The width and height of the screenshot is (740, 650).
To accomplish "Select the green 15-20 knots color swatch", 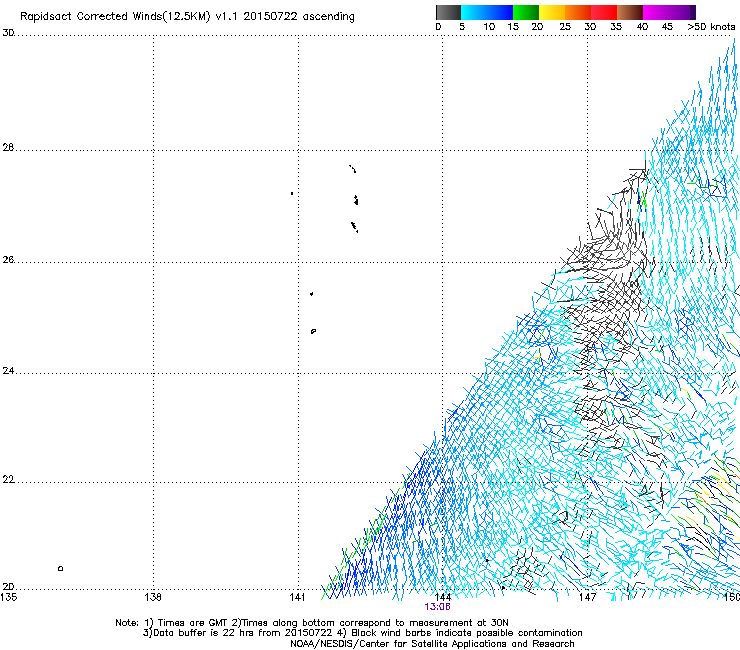I will click(x=526, y=12).
